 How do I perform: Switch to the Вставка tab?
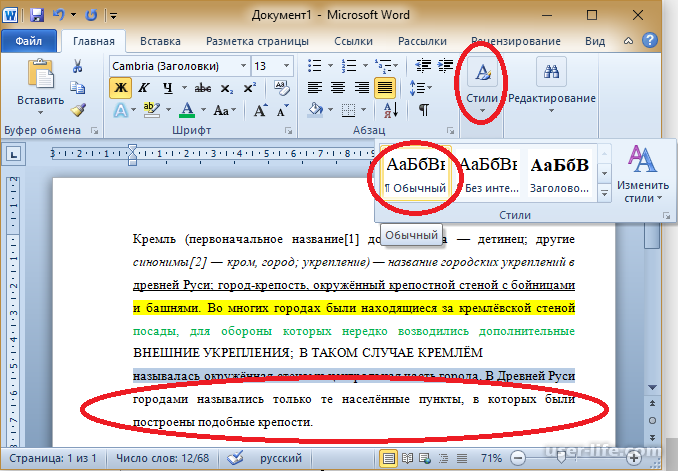coord(160,41)
